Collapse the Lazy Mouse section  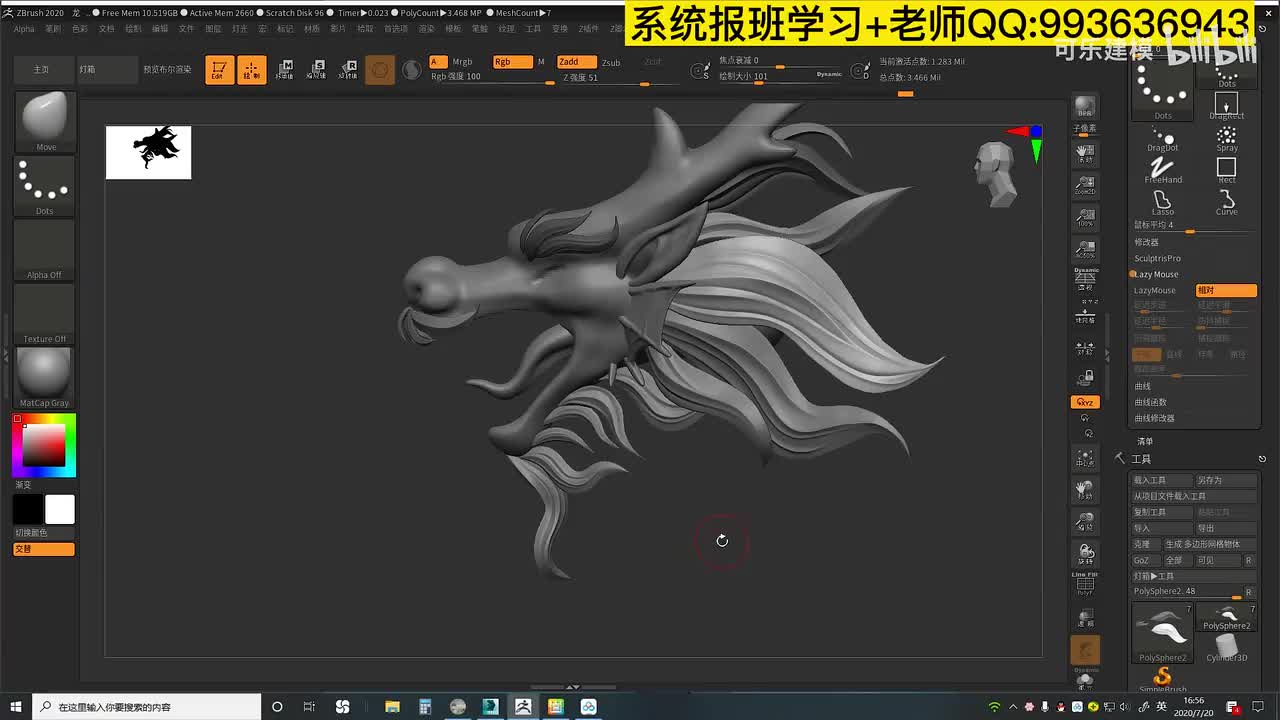coord(1157,274)
